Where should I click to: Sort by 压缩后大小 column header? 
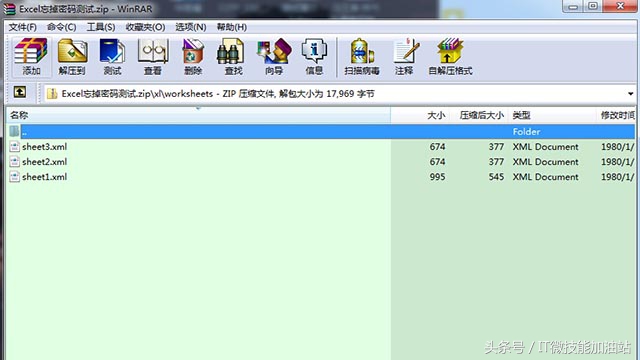478,115
